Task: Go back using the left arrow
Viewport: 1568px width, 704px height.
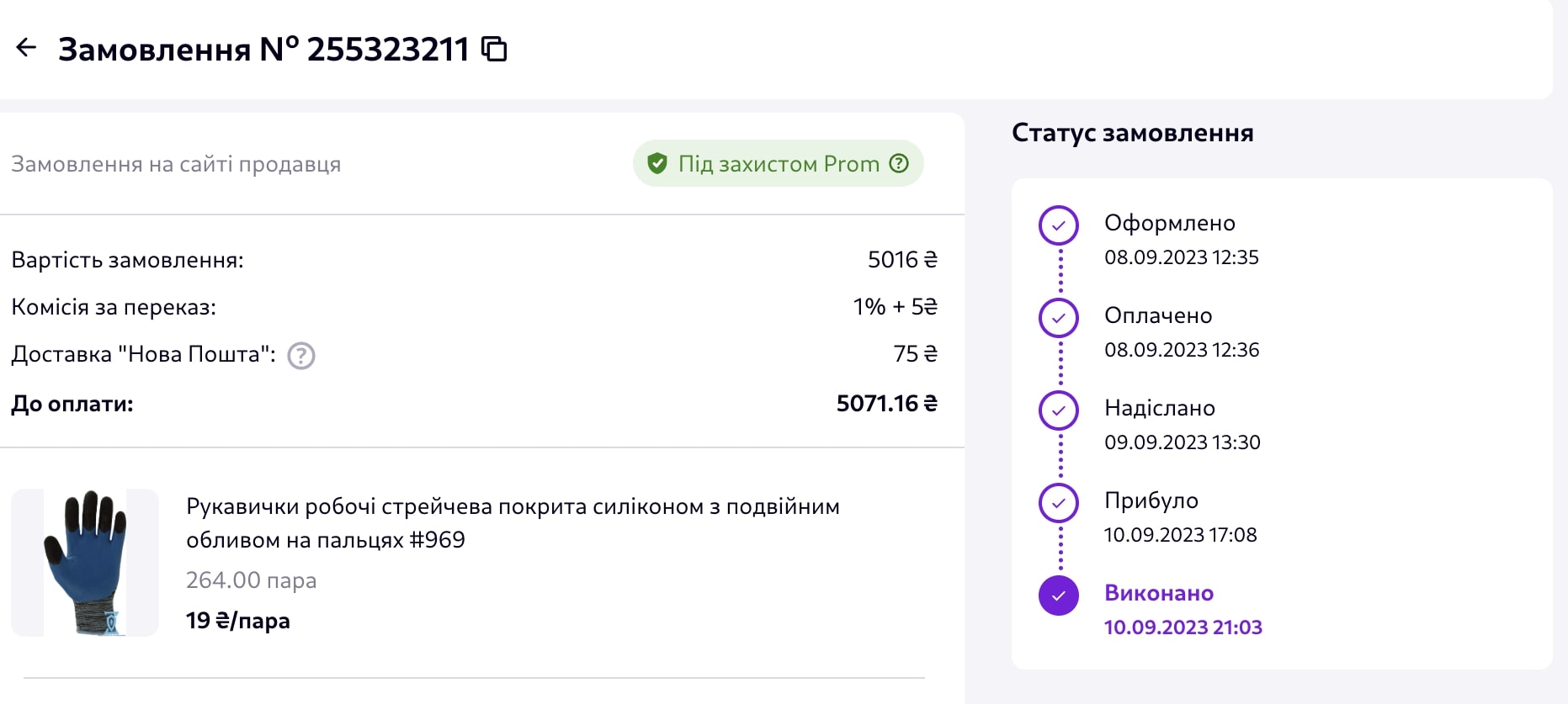Action: click(26, 48)
